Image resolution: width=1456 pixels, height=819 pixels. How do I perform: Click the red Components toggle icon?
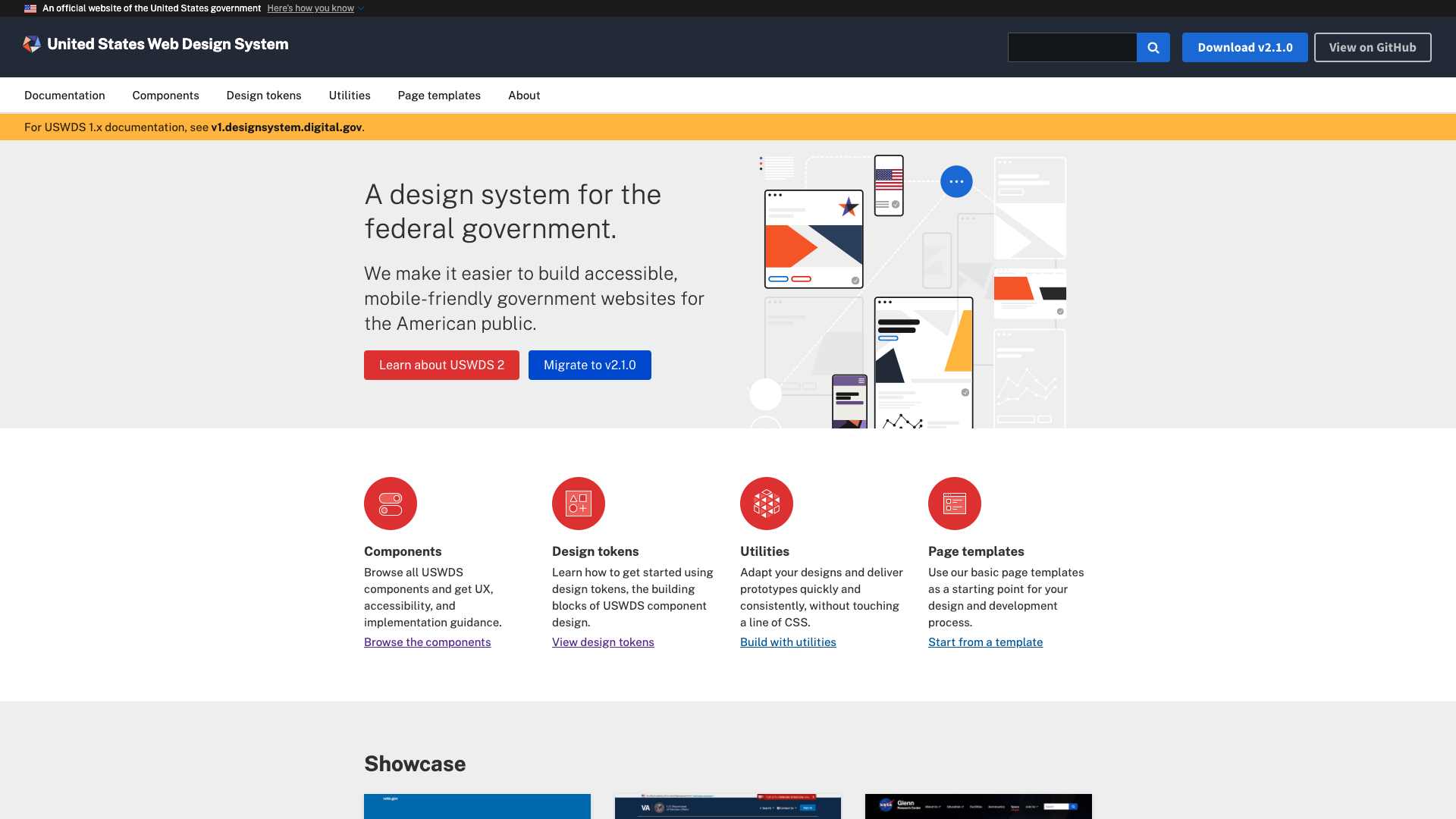(391, 504)
